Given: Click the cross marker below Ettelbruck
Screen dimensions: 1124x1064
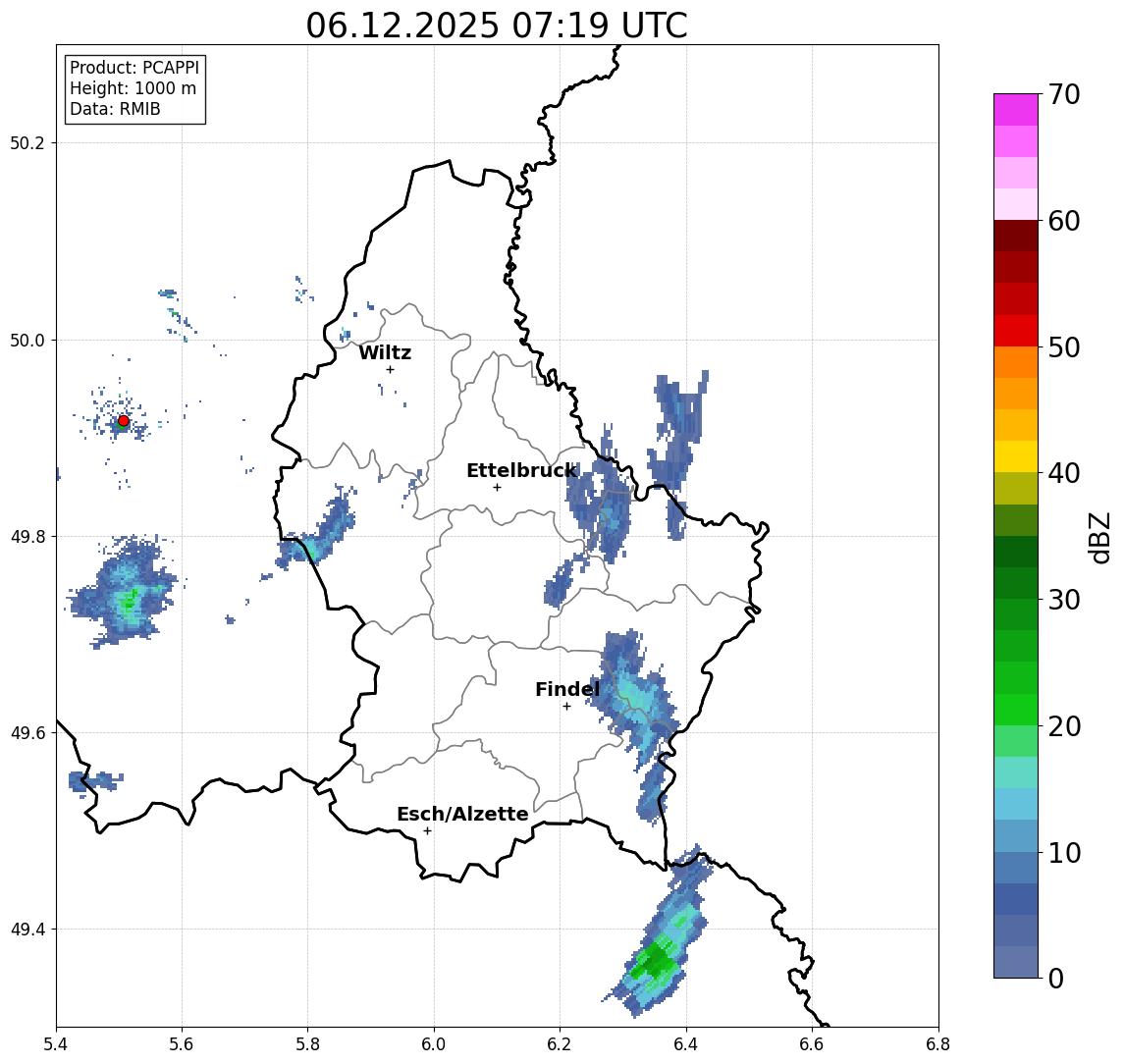Looking at the screenshot, I should coord(497,488).
